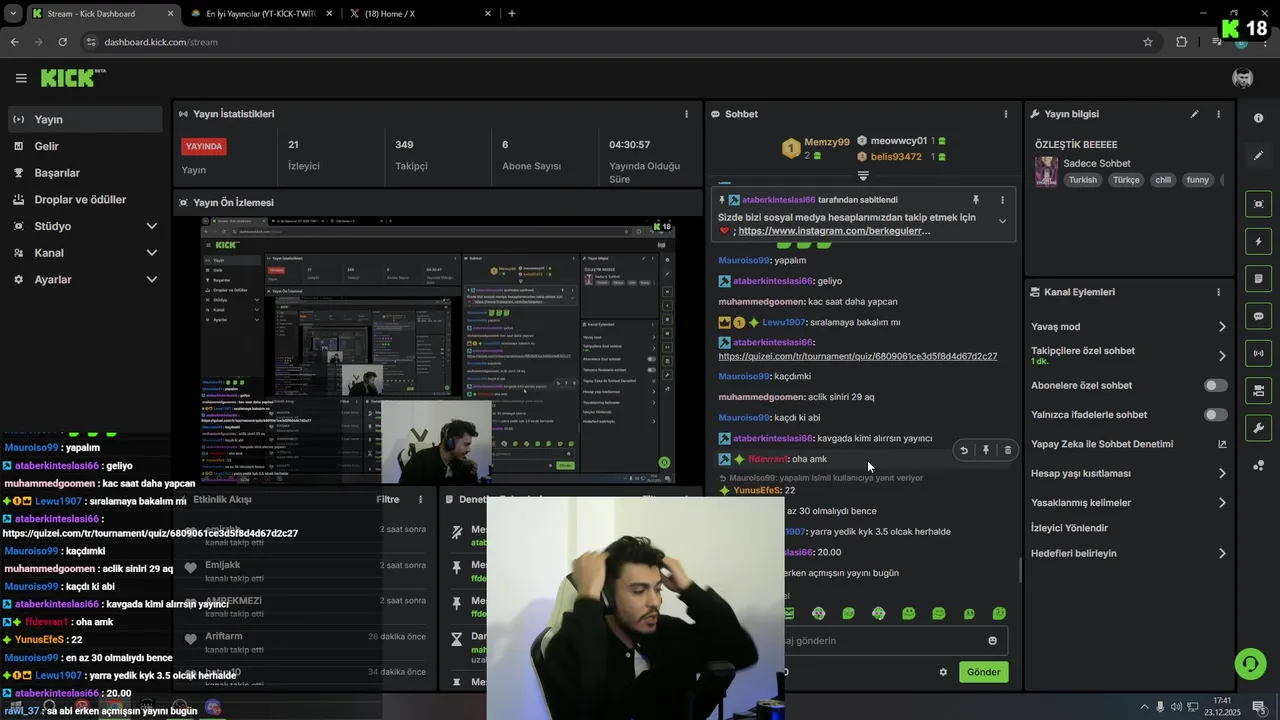Open the three-dot menu of Yayın İstatistikleri panel

(686, 114)
